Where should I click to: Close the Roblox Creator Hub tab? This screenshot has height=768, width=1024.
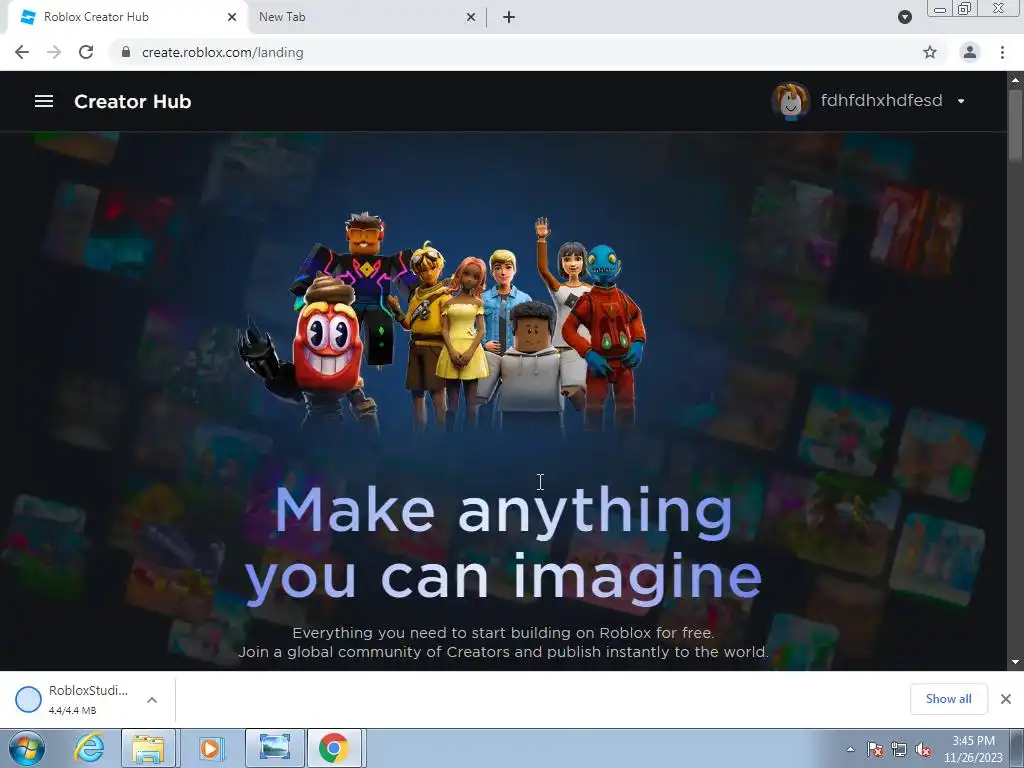232,17
